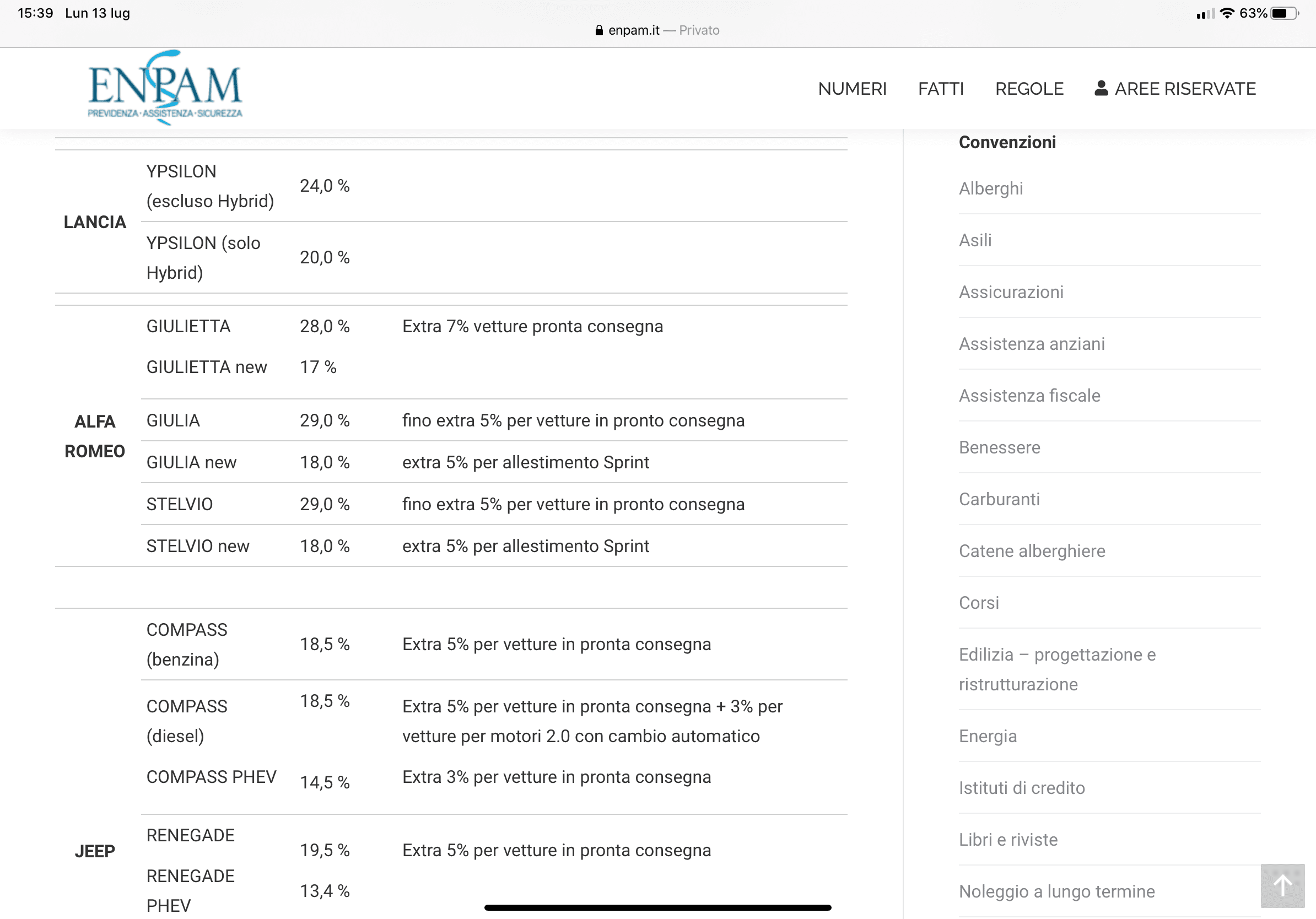Tap the home indicator bar at bottom

coord(657,907)
